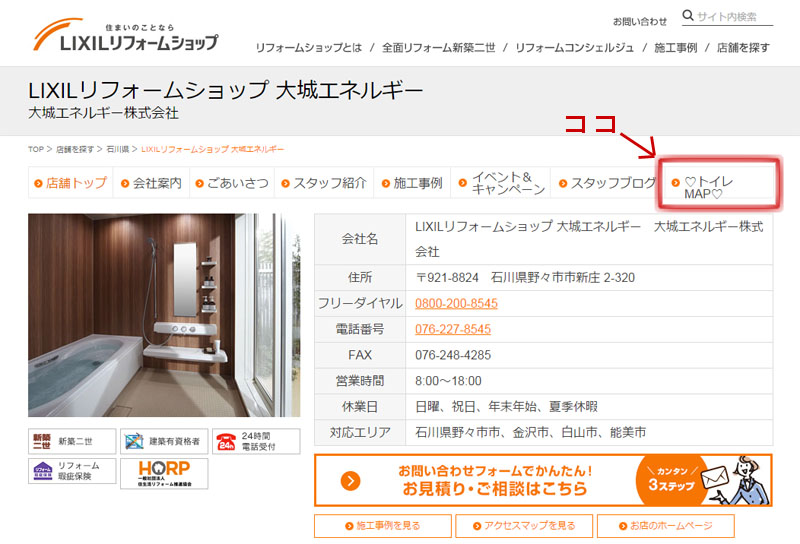Select the ♡トイレMAP♡ tab
Screen dimensions: 800x544
[x=719, y=184]
